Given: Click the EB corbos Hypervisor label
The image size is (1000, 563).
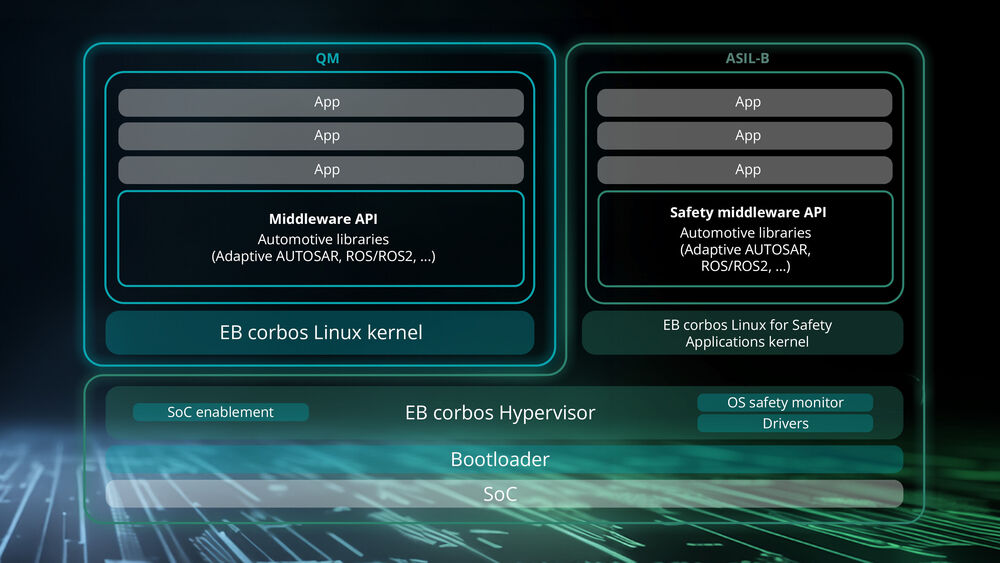Looking at the screenshot, I should tap(500, 413).
